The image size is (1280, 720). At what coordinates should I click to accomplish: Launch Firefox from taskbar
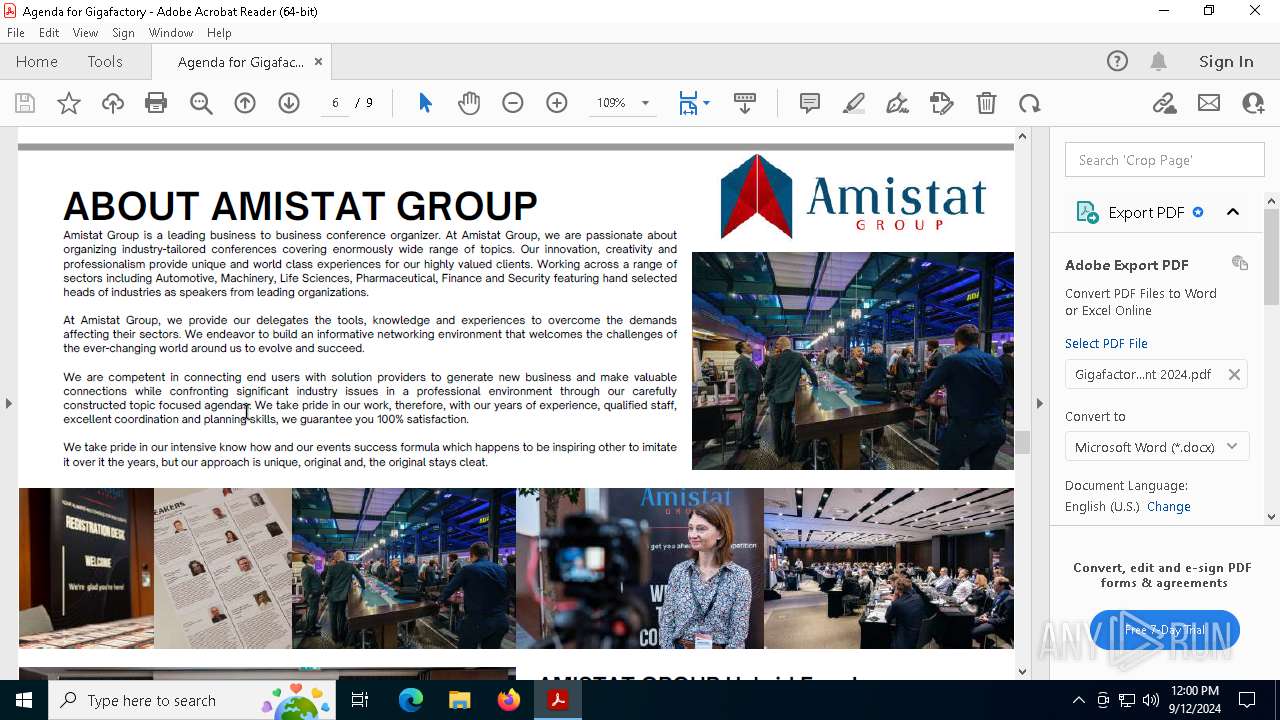(508, 700)
